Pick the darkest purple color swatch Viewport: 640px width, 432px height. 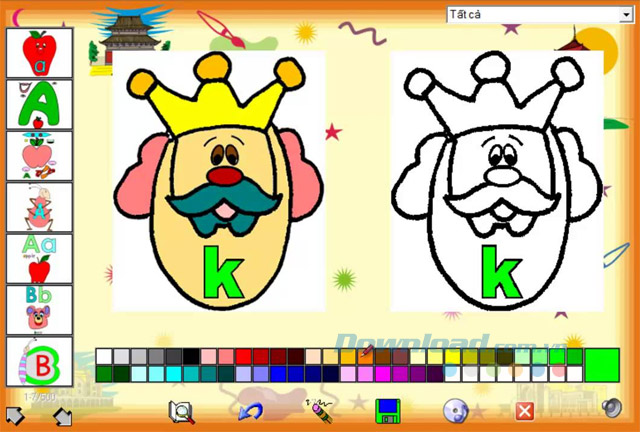tap(435, 374)
